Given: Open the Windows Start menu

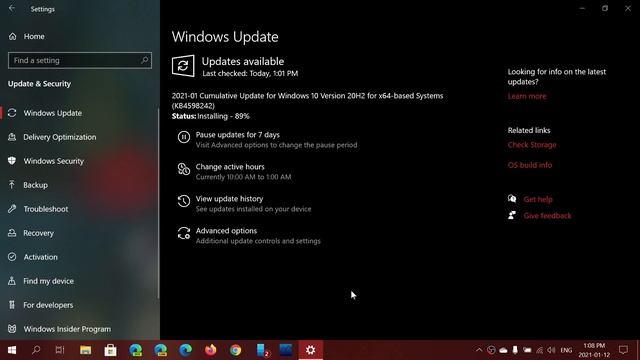Looking at the screenshot, I should 12,350.
